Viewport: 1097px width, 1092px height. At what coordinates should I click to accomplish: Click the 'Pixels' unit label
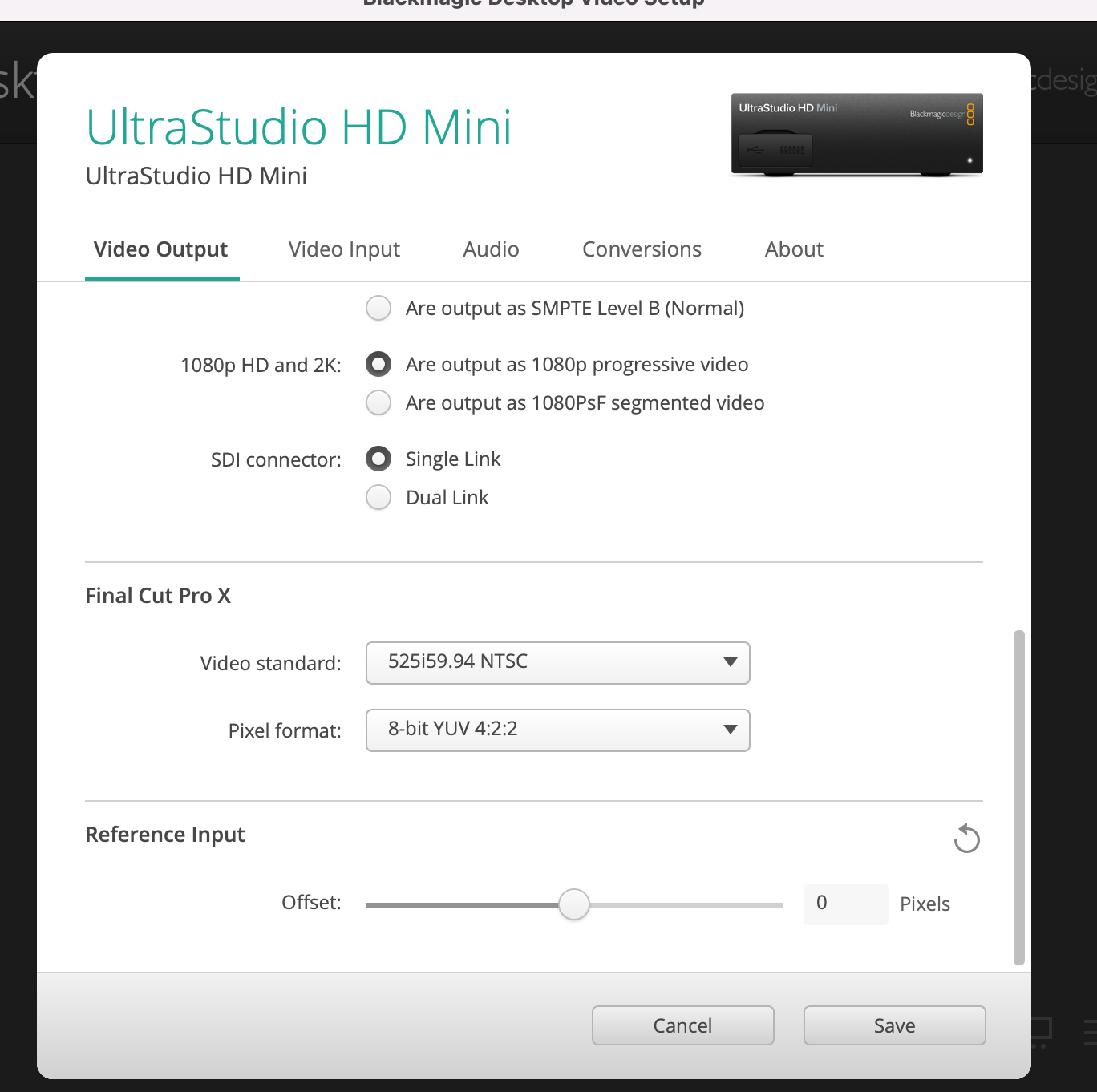tap(925, 904)
